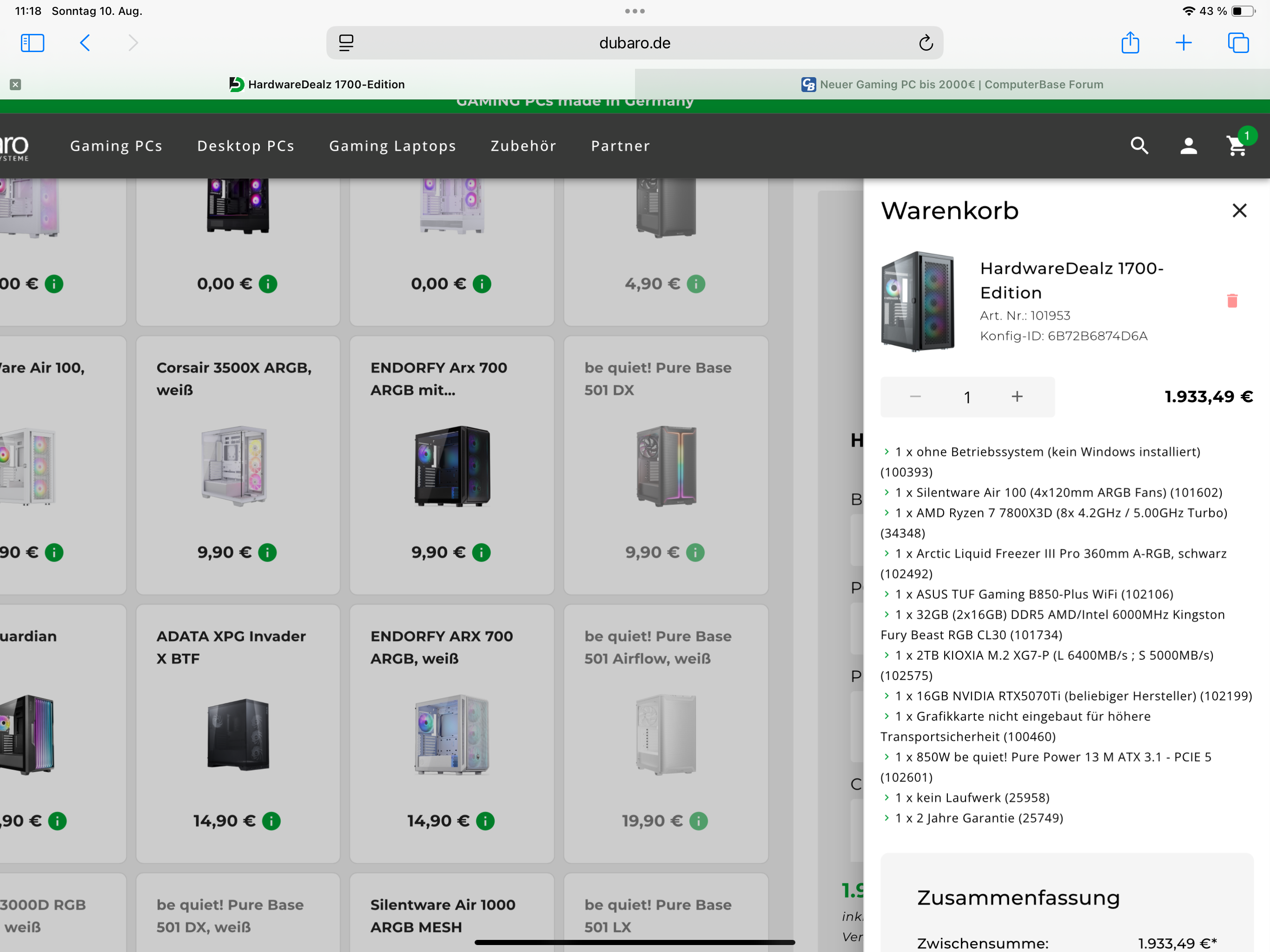The image size is (1270, 952).
Task: Choose the ADATA XPG Invader X BTF case
Action: point(238,733)
